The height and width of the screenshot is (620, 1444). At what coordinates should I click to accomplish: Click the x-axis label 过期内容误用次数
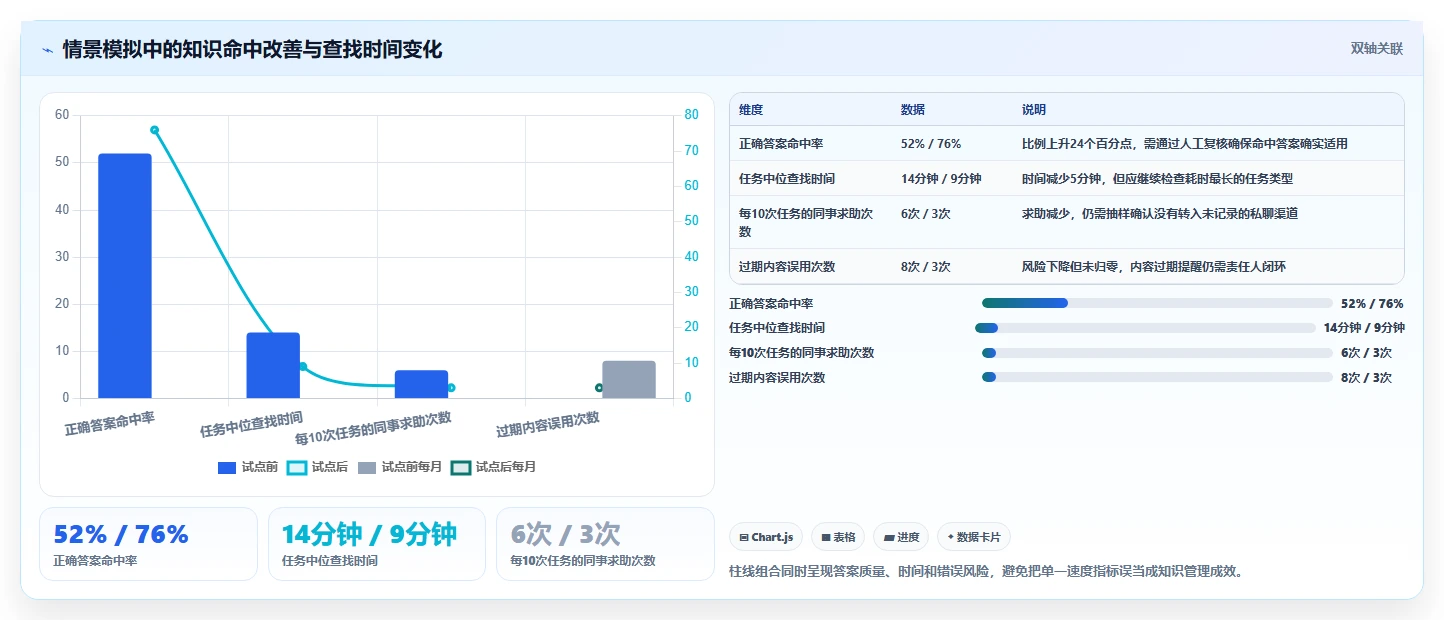[548, 425]
